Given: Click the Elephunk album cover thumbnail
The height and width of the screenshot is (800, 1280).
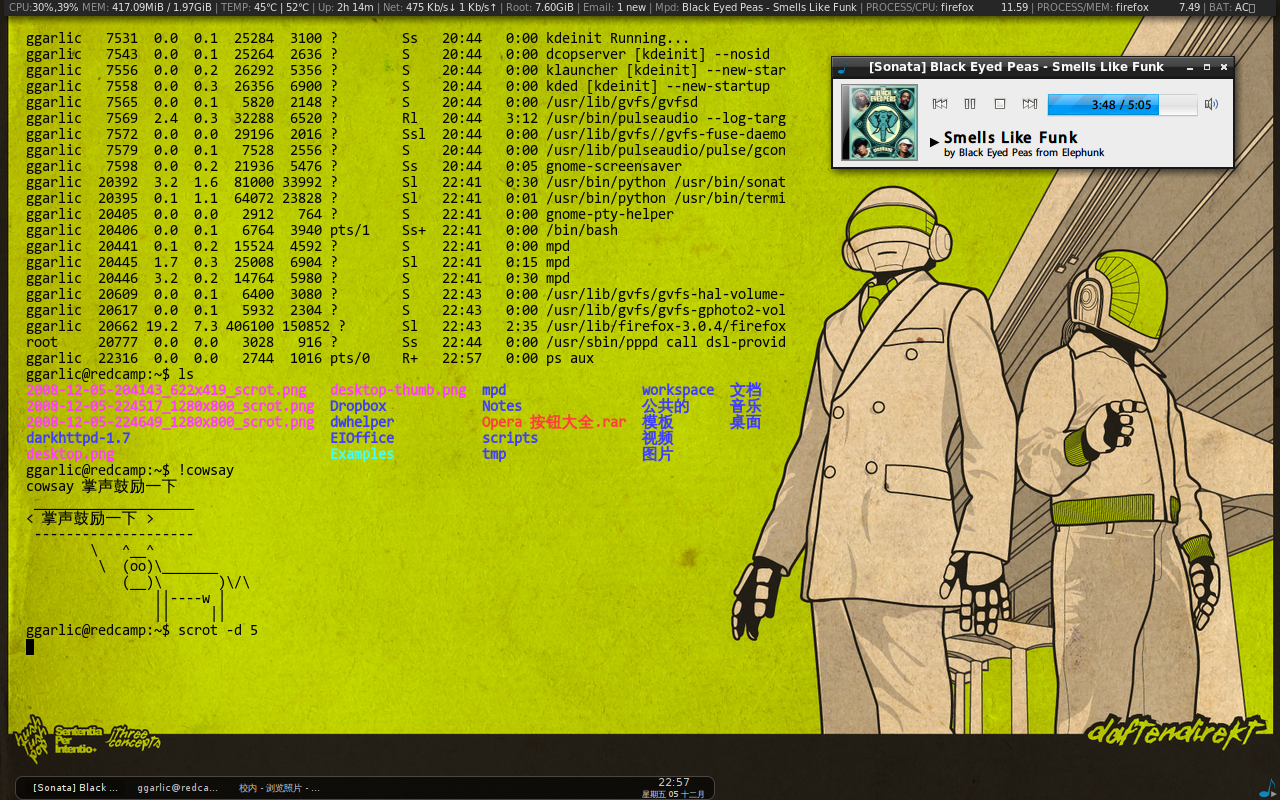Looking at the screenshot, I should point(879,122).
